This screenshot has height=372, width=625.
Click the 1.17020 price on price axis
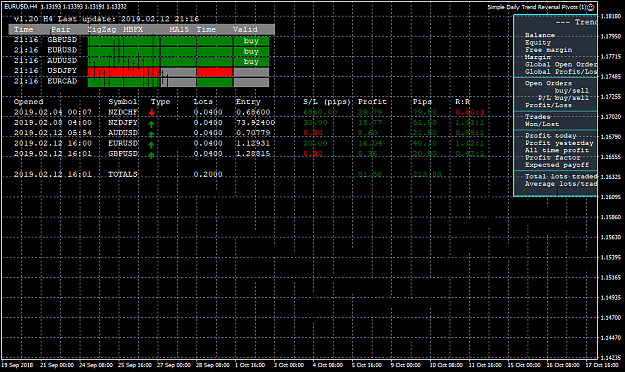point(611,117)
